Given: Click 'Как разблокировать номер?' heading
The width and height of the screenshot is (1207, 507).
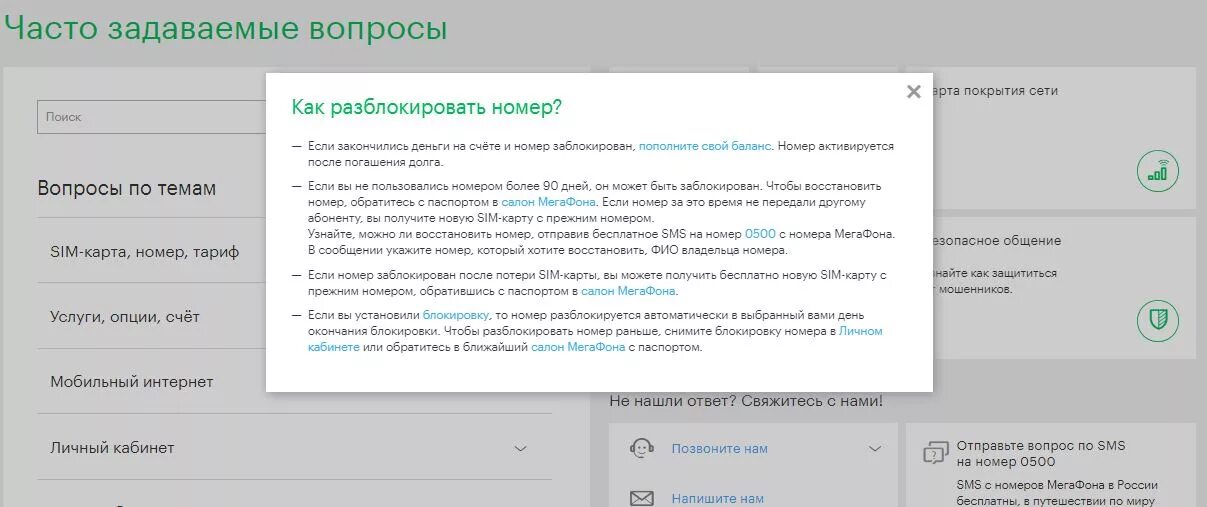Looking at the screenshot, I should tap(426, 106).
